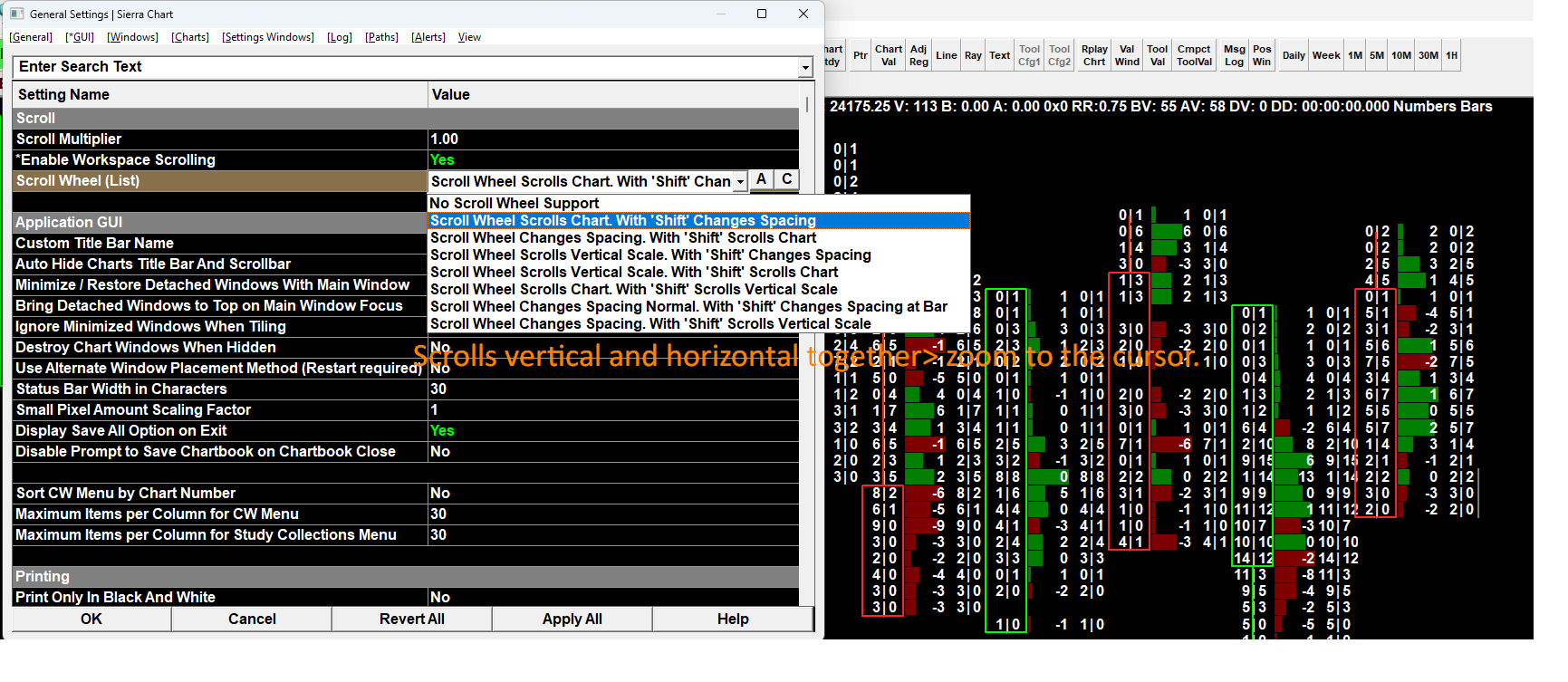
Task: Open the [Alerts] settings tab
Action: 428,37
